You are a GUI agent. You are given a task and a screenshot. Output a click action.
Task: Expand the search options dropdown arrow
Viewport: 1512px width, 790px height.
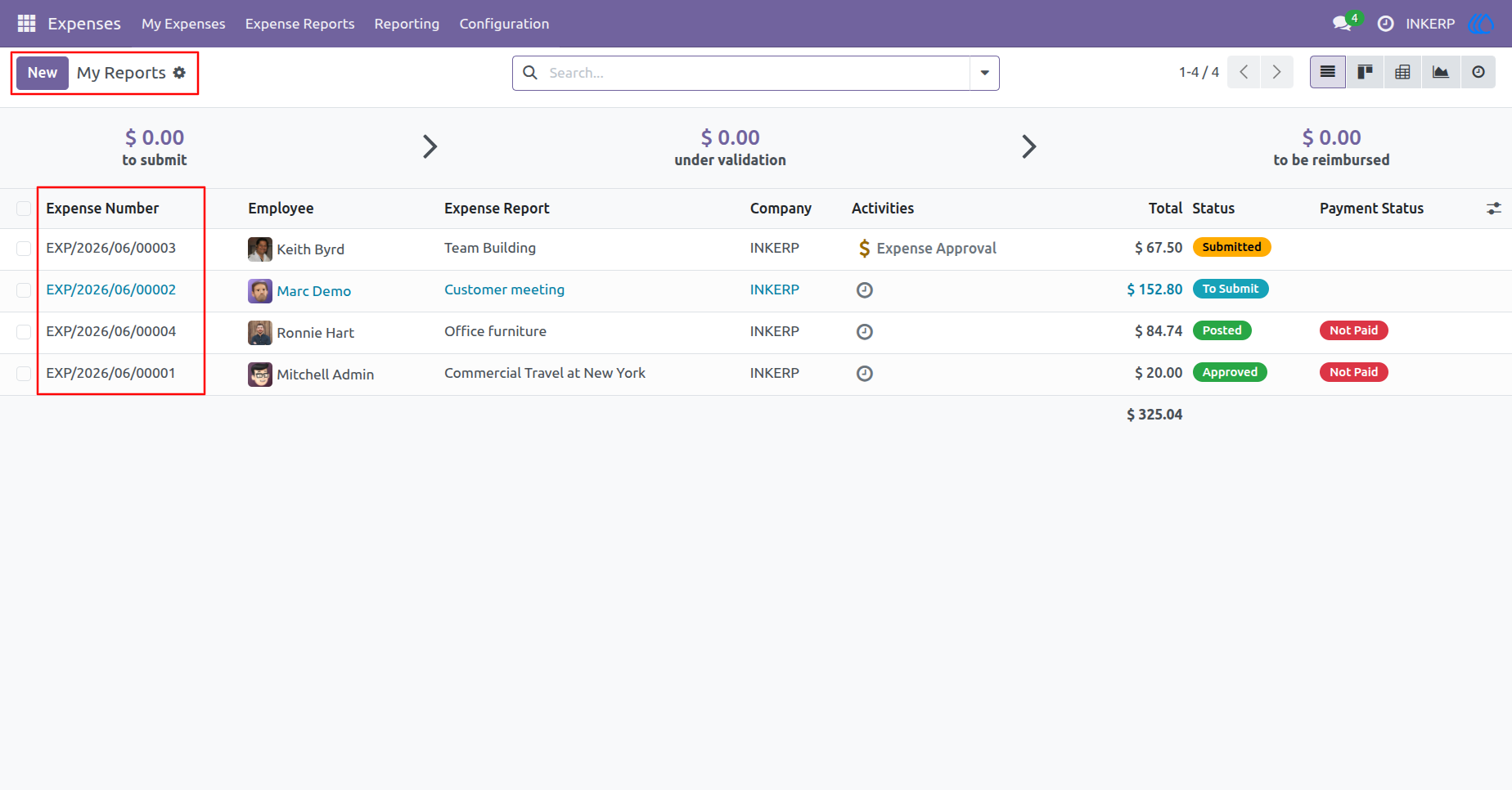click(x=984, y=73)
